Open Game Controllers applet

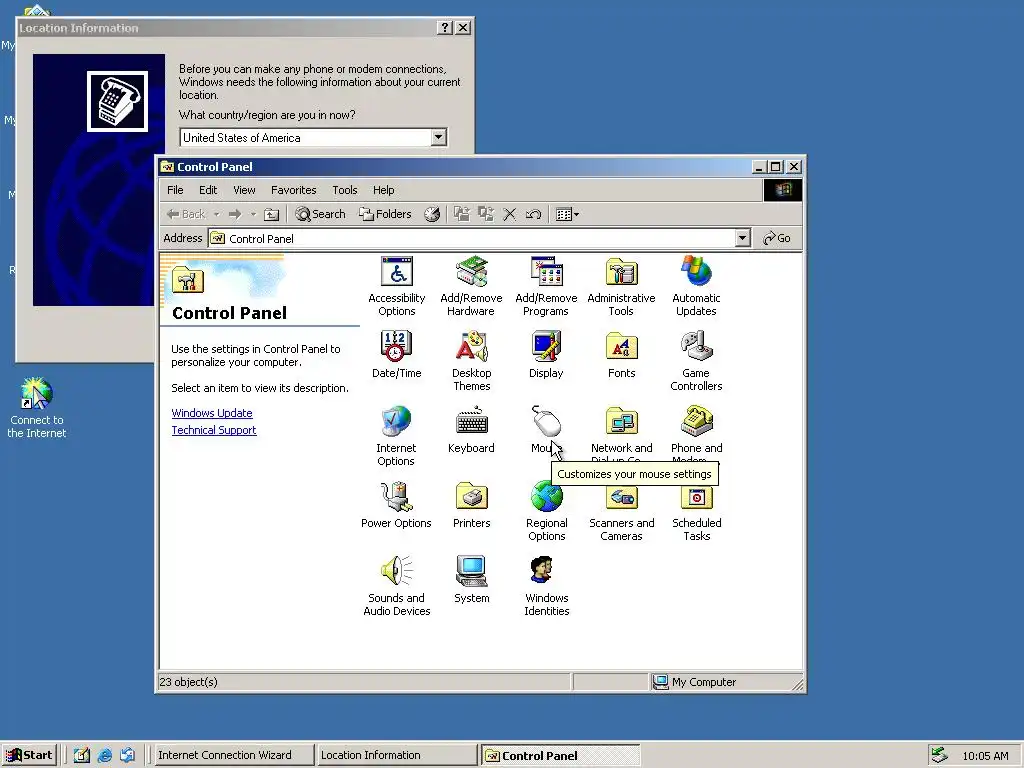coord(696,361)
